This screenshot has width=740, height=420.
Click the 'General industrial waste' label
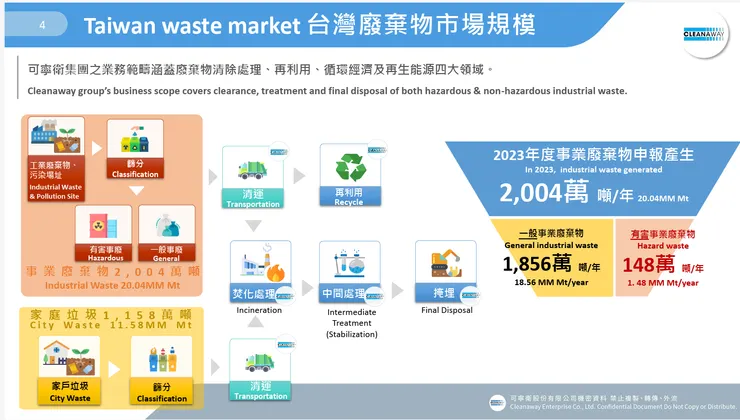click(551, 245)
